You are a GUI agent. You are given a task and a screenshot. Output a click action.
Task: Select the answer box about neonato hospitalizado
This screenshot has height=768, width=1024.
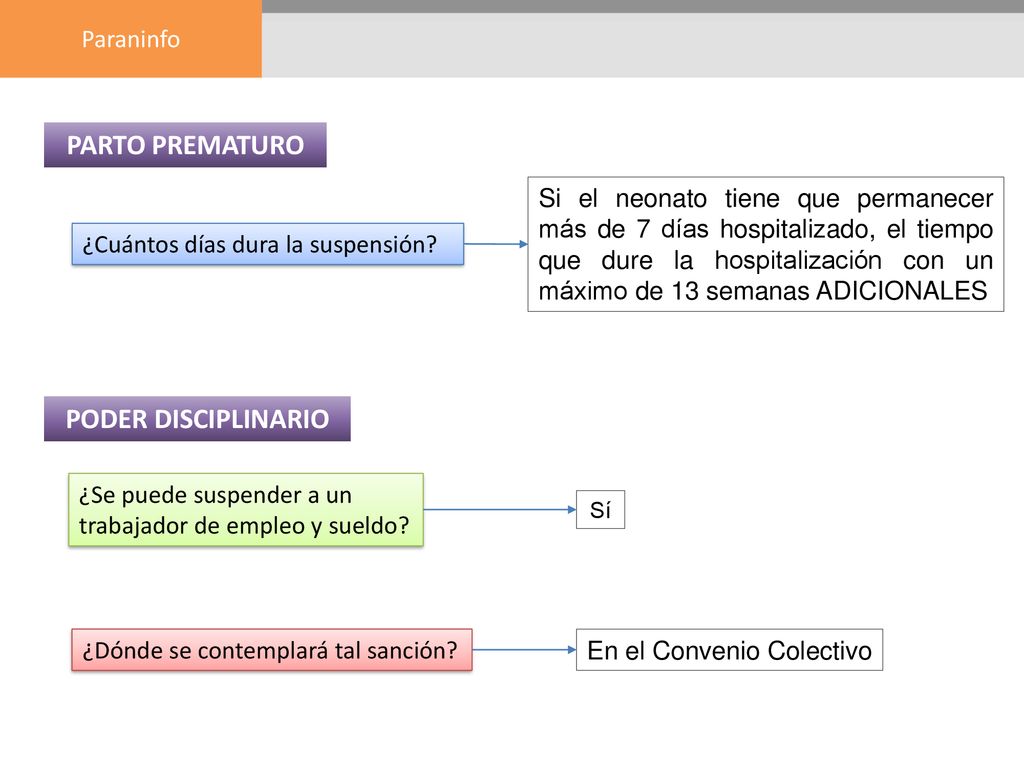(765, 244)
